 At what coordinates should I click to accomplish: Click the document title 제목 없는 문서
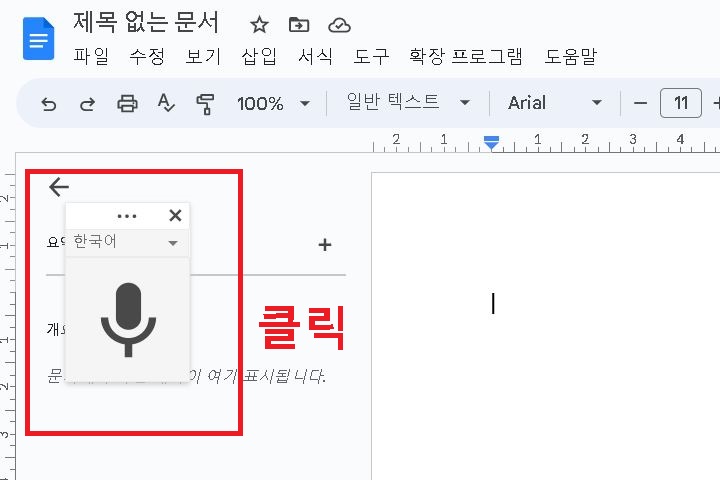146,22
